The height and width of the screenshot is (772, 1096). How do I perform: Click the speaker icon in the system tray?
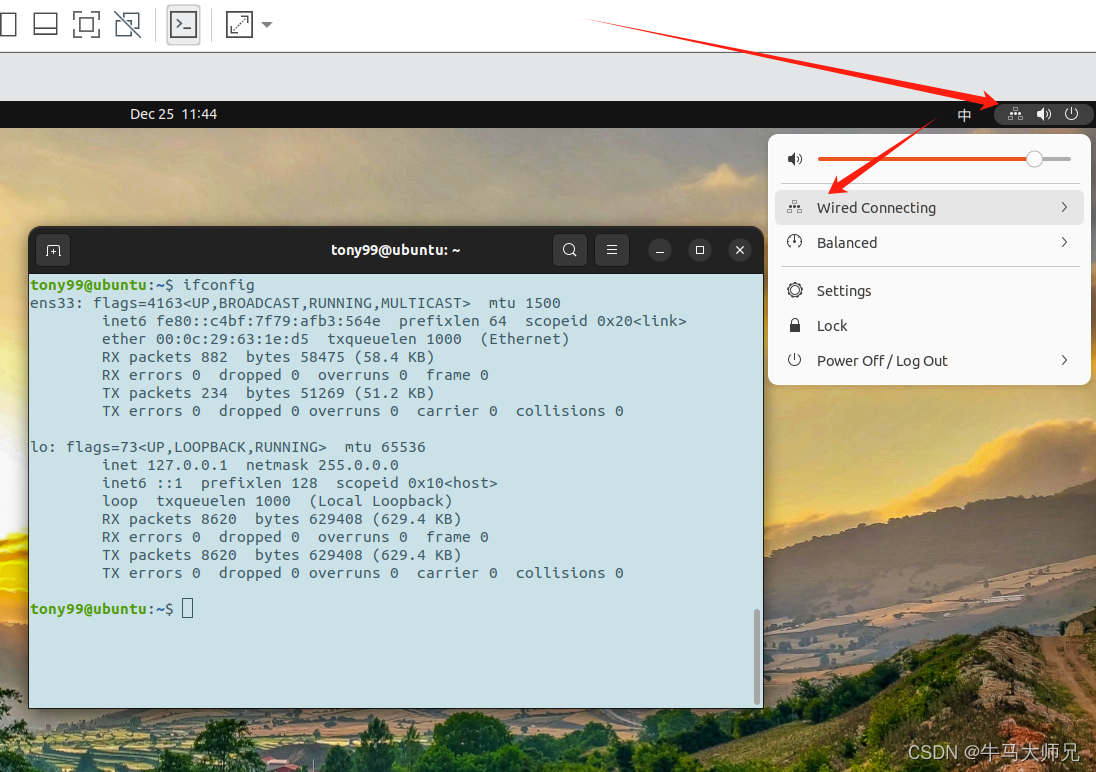click(x=1043, y=114)
